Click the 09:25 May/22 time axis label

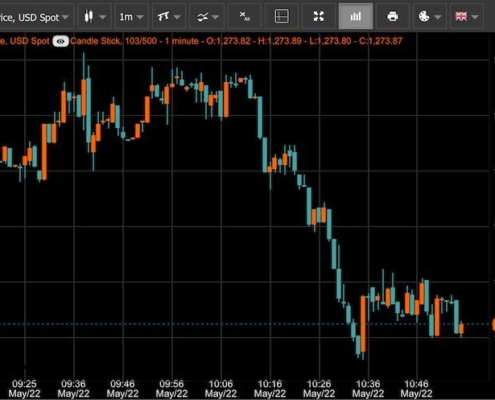point(24,389)
